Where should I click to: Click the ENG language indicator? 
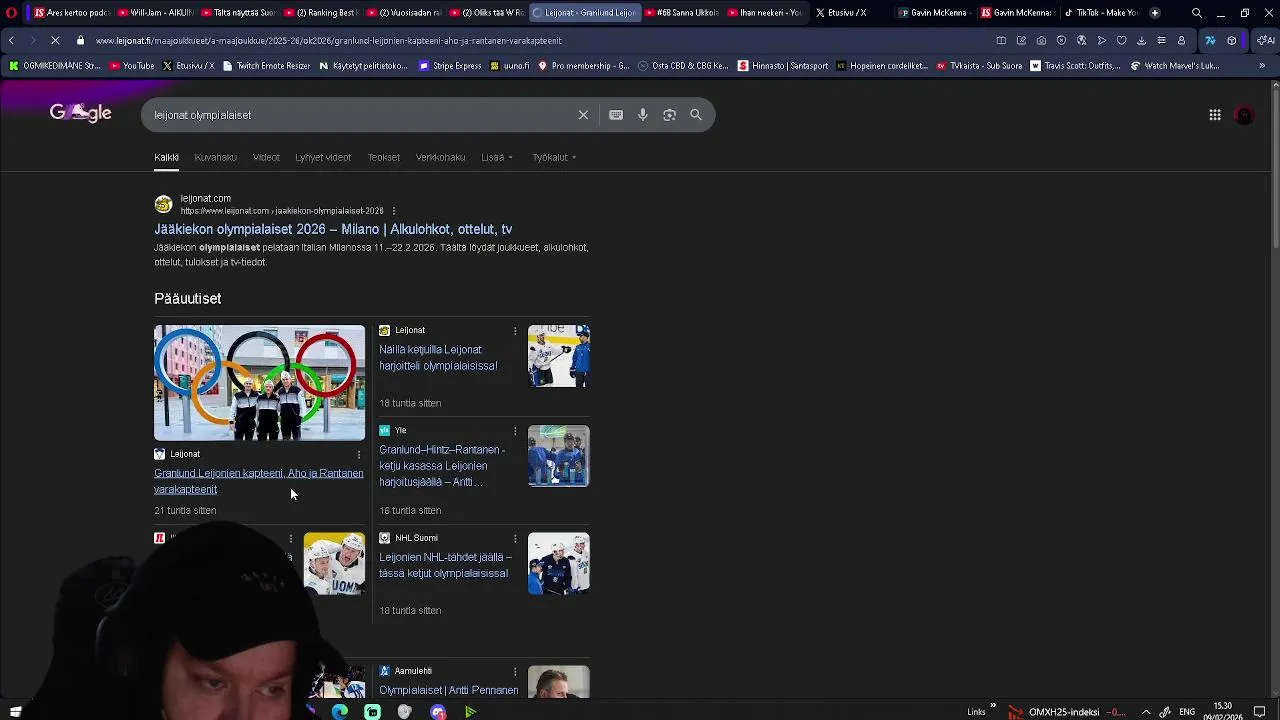click(x=1187, y=712)
